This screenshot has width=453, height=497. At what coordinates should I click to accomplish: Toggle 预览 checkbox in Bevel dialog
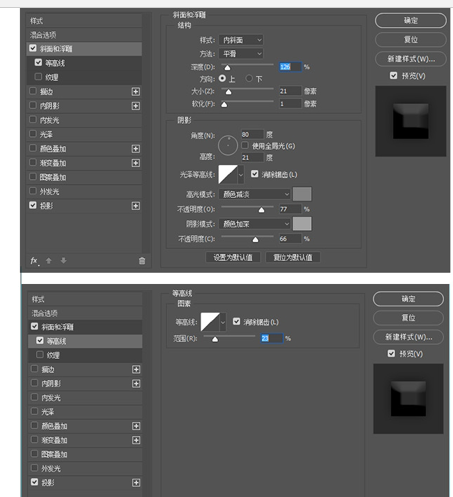pyautogui.click(x=394, y=76)
